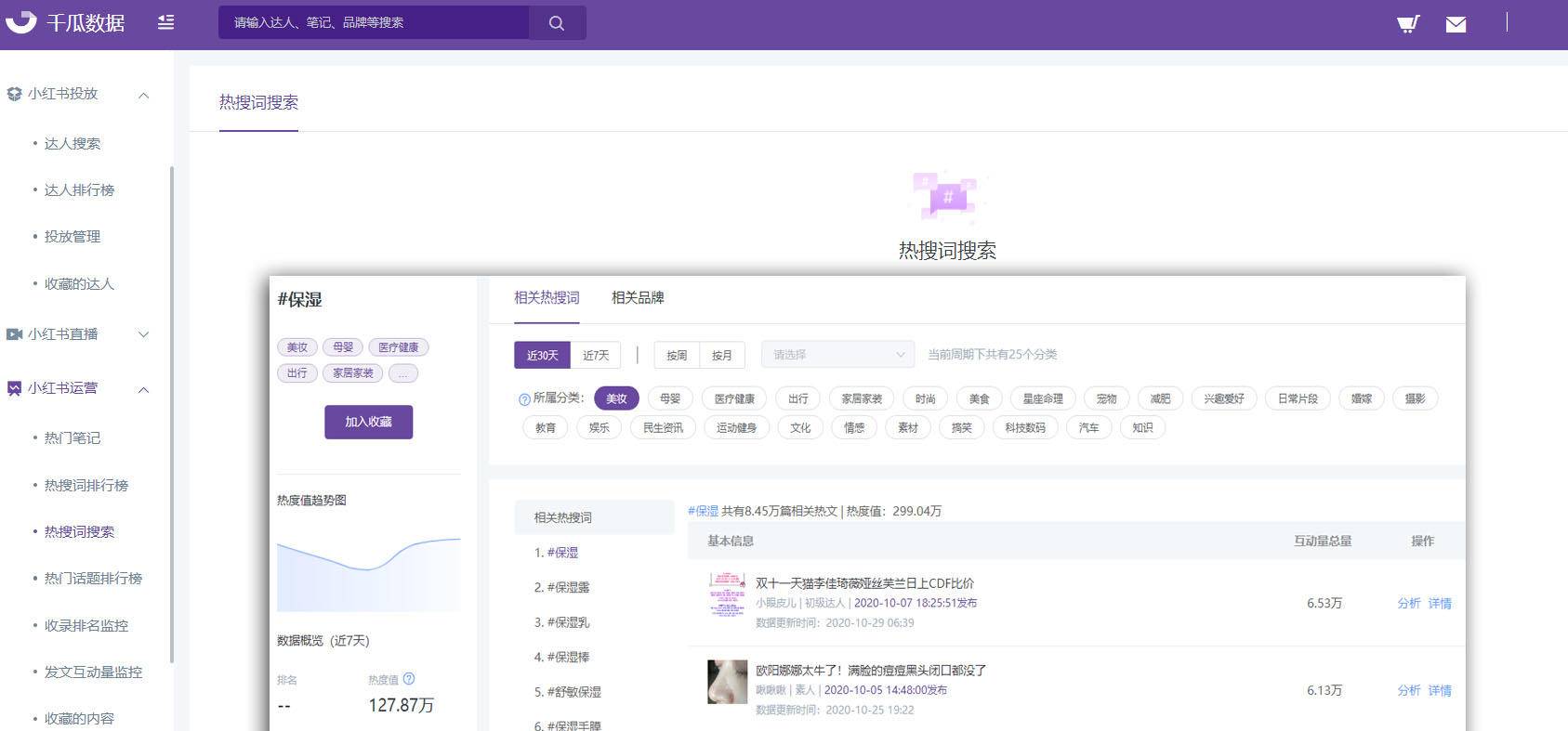Collapse the 小红书运营 menu section
1568x731 pixels.
144,389
